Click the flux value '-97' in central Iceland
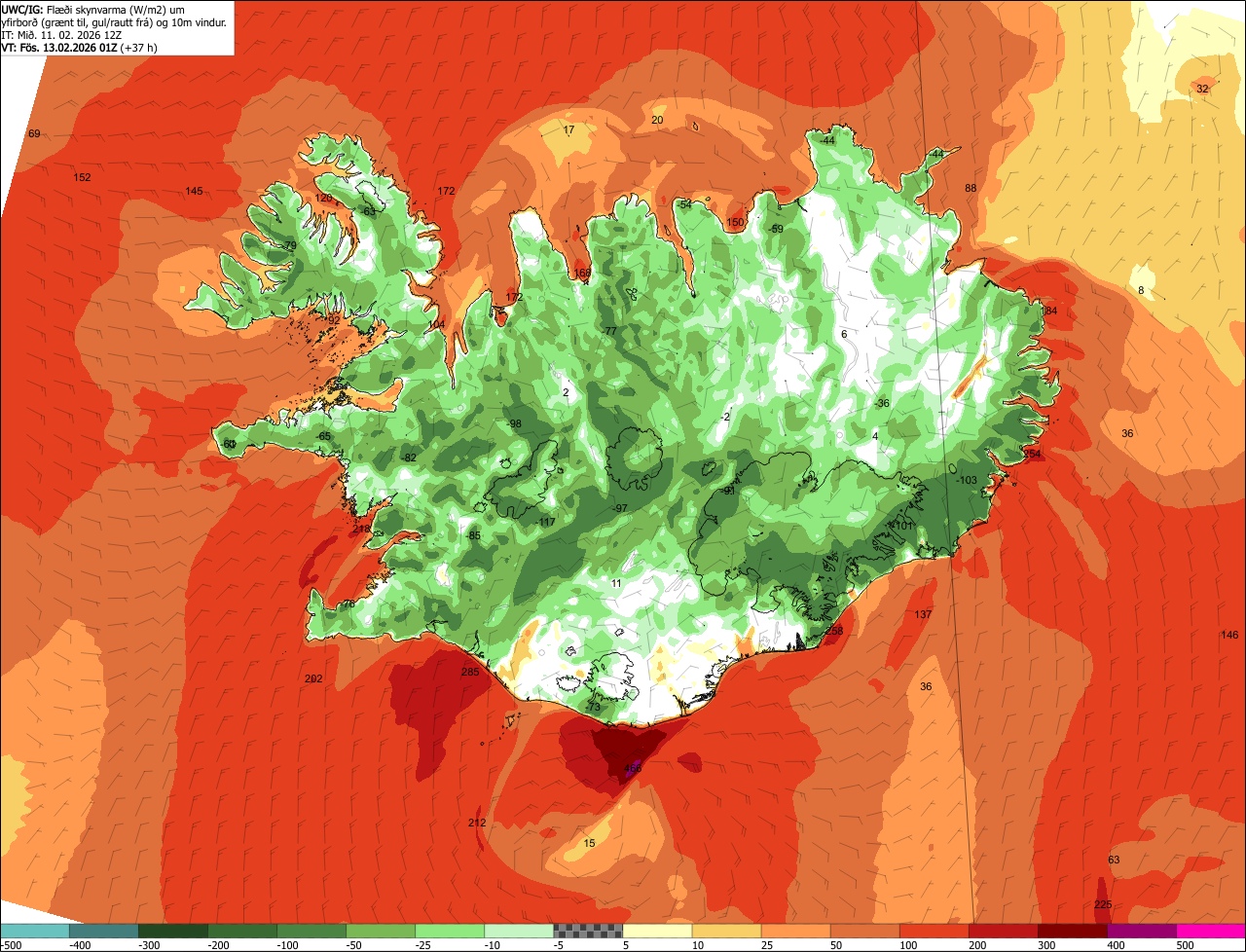Screen dimensions: 1246x952 pos(619,508)
